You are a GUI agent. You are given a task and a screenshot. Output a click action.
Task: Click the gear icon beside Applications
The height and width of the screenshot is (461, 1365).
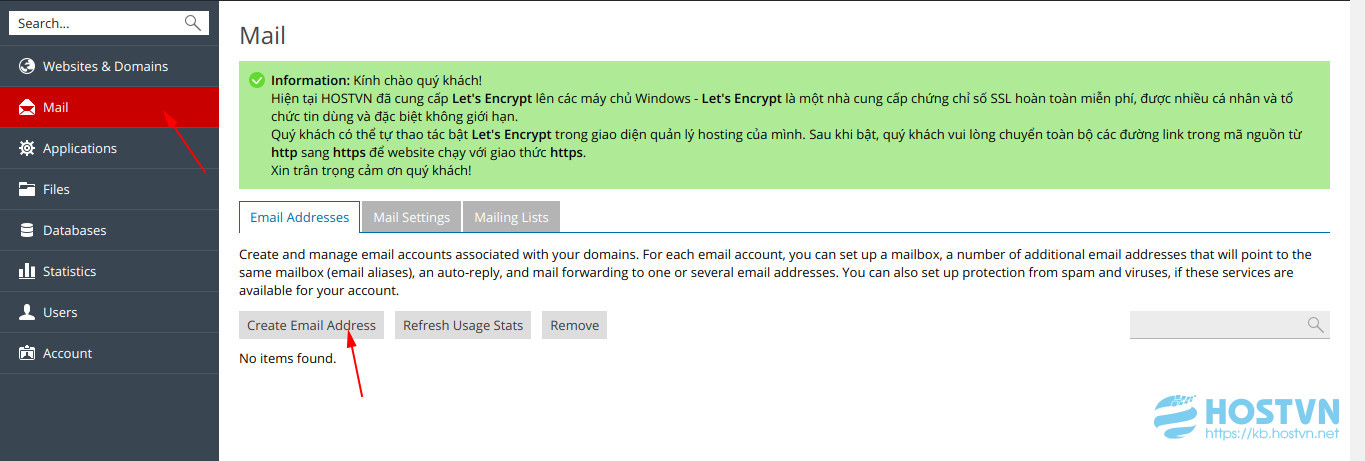click(x=27, y=148)
